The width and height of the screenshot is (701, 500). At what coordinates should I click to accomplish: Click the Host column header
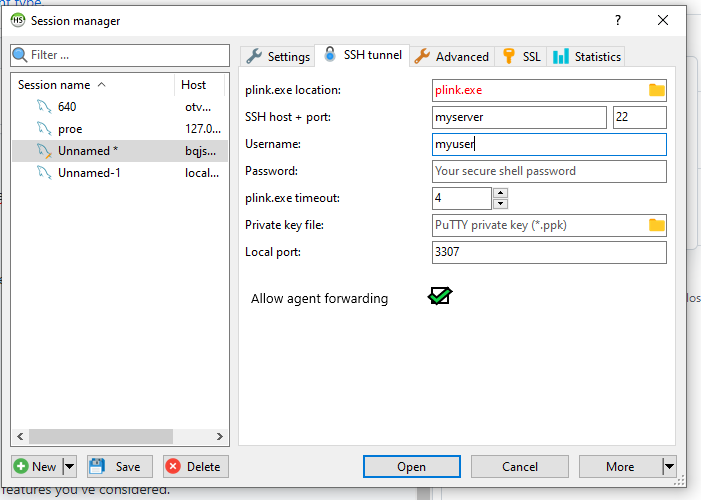coord(199,85)
